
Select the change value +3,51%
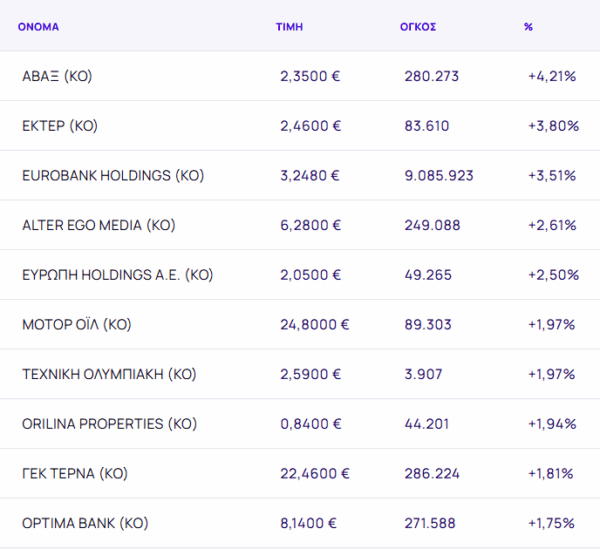pos(552,176)
